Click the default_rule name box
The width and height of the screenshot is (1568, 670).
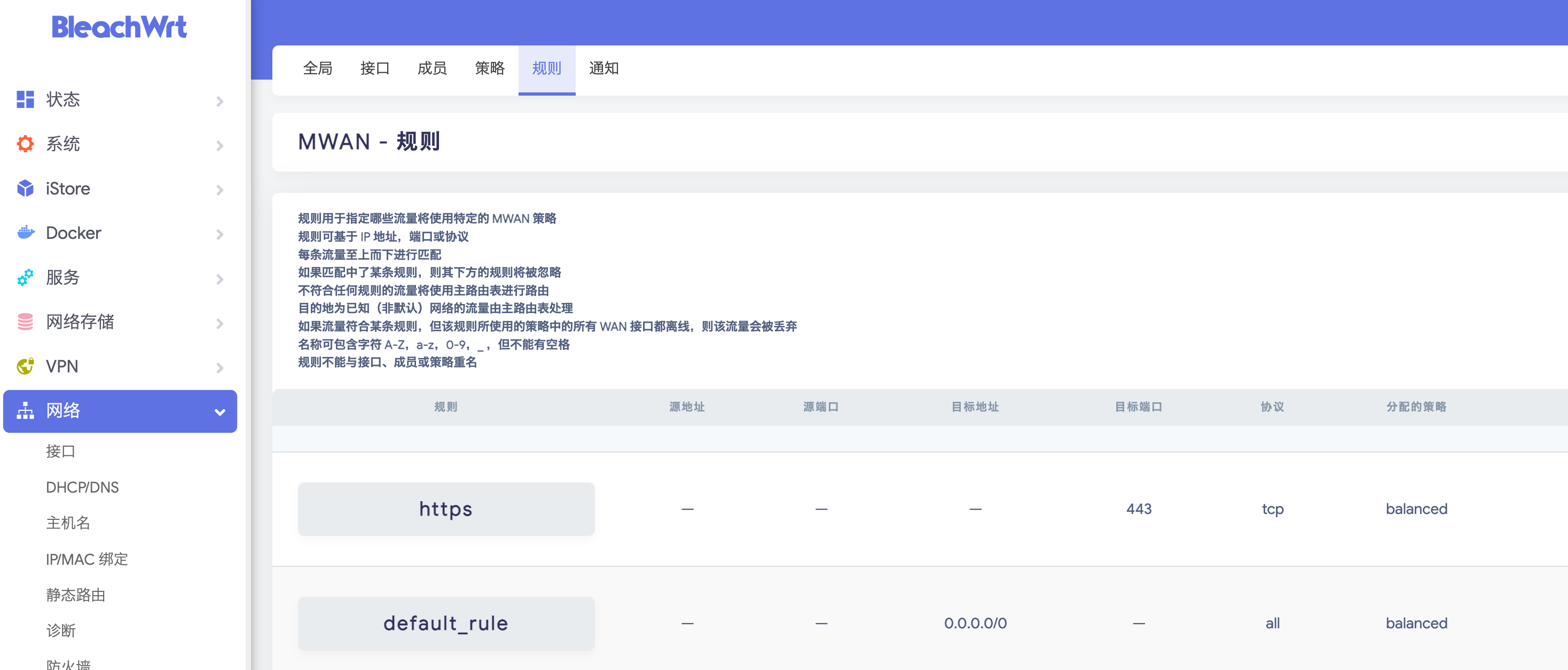446,624
